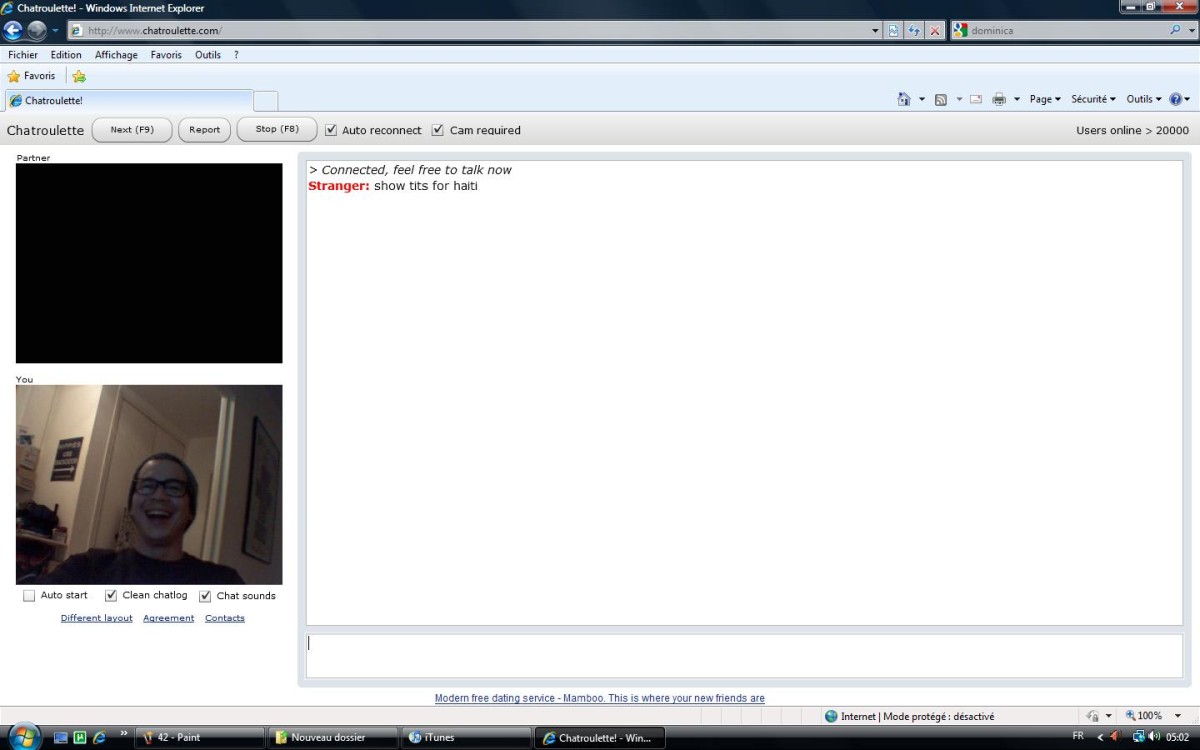
Task: Toggle the Clean chatlog checkbox
Action: (x=111, y=596)
